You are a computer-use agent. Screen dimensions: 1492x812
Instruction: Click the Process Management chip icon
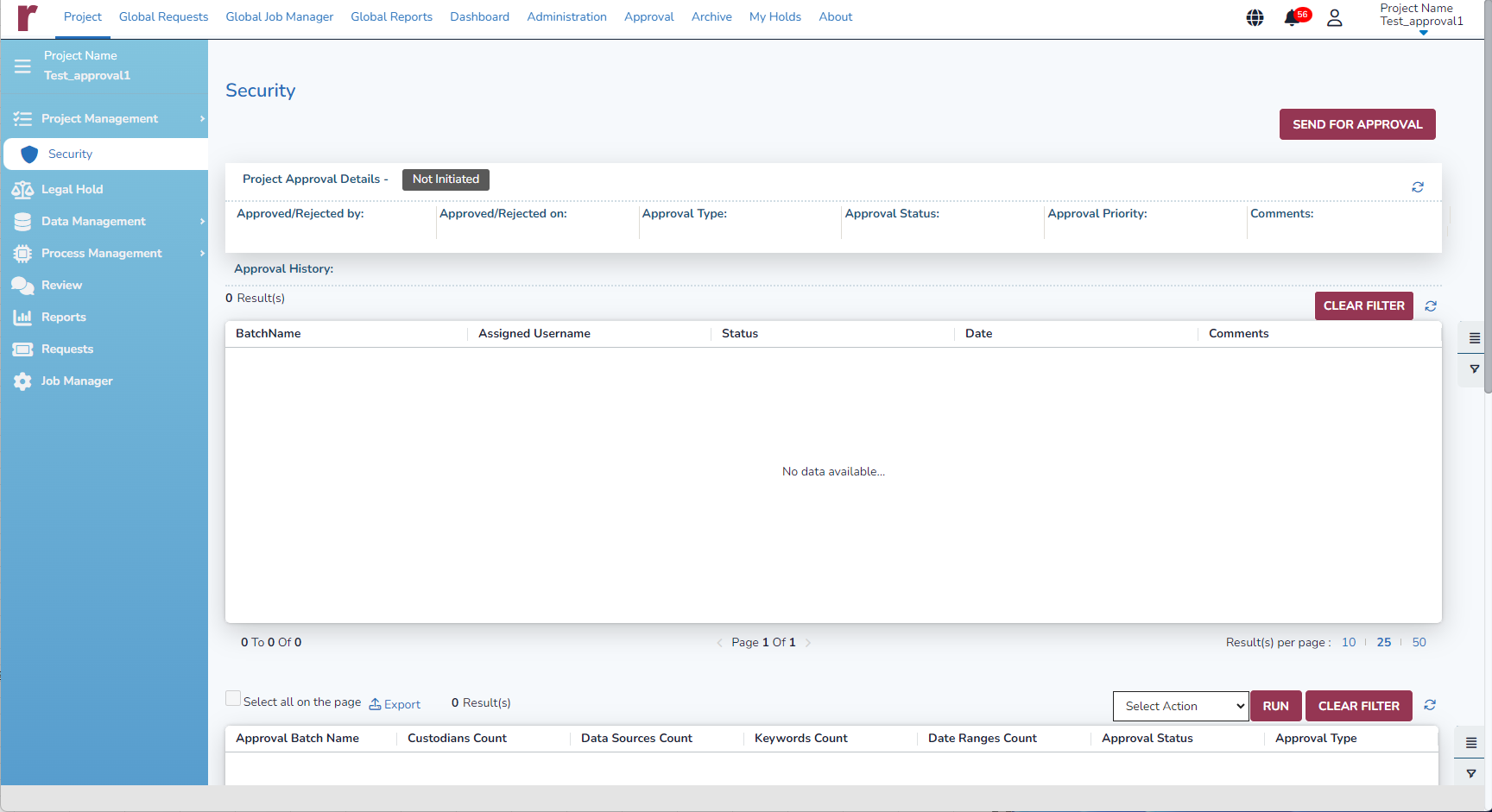pos(22,254)
